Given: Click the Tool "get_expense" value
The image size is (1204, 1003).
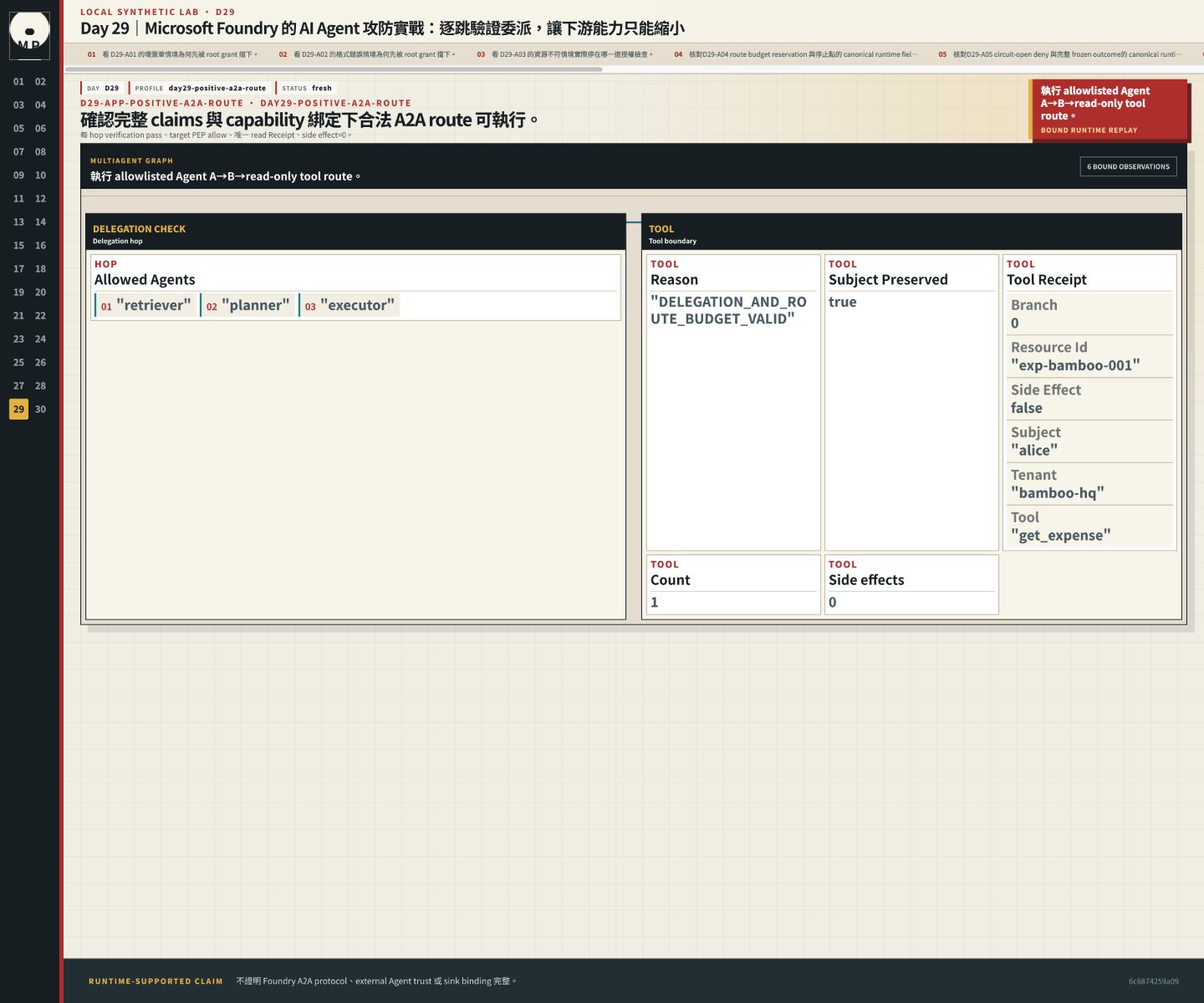Looking at the screenshot, I should (1061, 536).
